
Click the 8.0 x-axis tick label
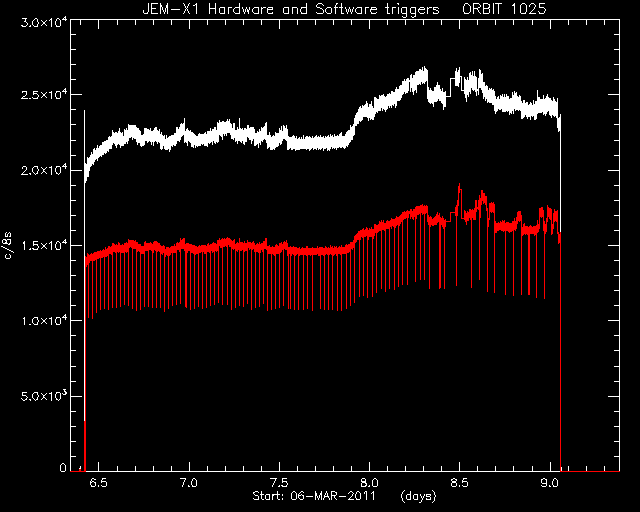coord(369,483)
